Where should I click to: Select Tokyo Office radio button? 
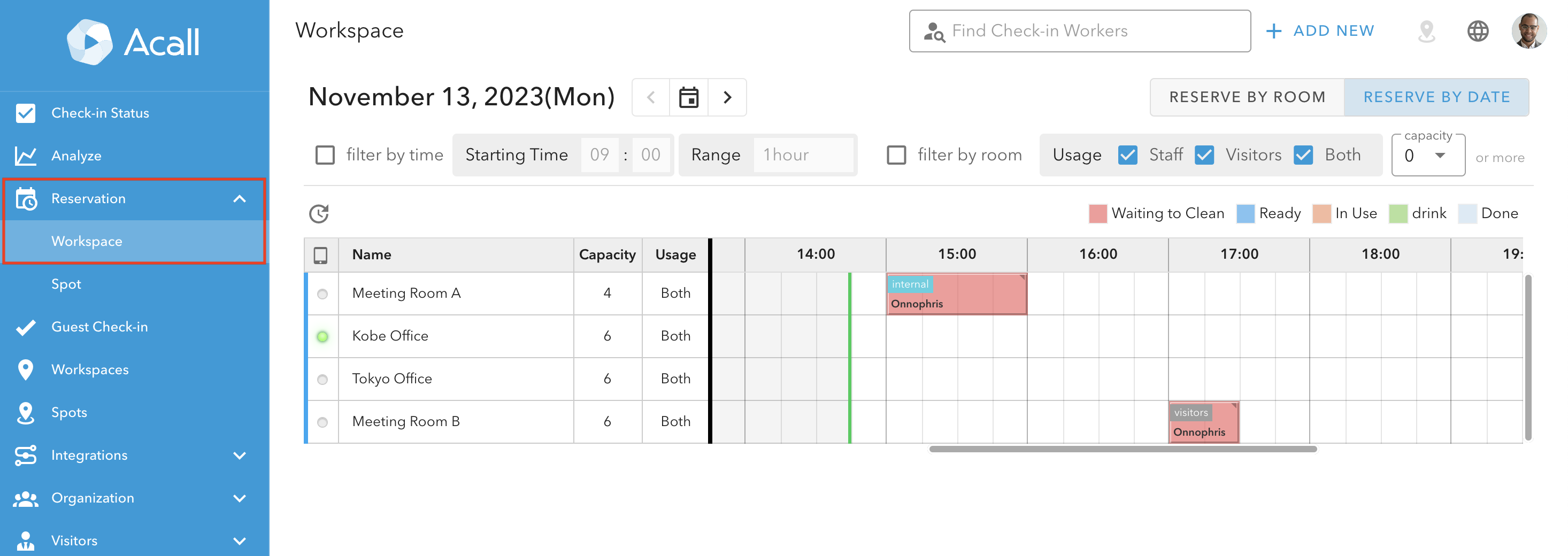pyautogui.click(x=322, y=380)
